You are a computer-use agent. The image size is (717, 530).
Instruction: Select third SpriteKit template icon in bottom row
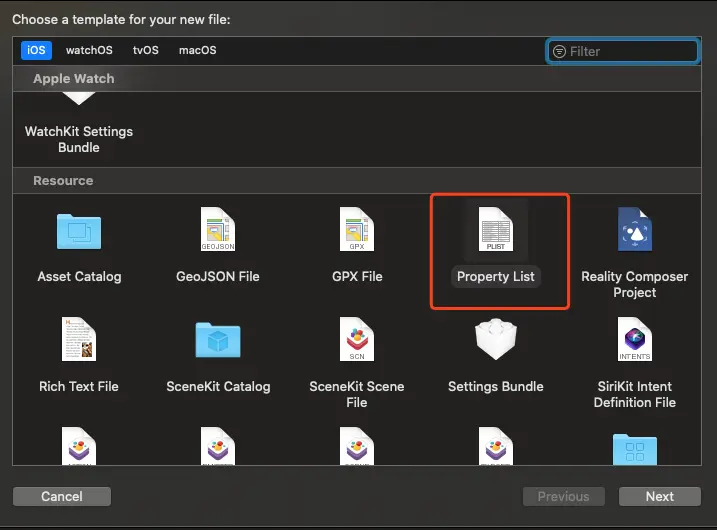[357, 446]
